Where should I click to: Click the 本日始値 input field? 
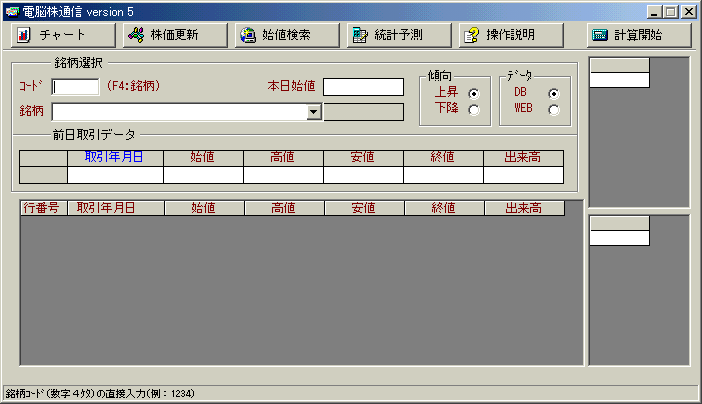pos(364,87)
